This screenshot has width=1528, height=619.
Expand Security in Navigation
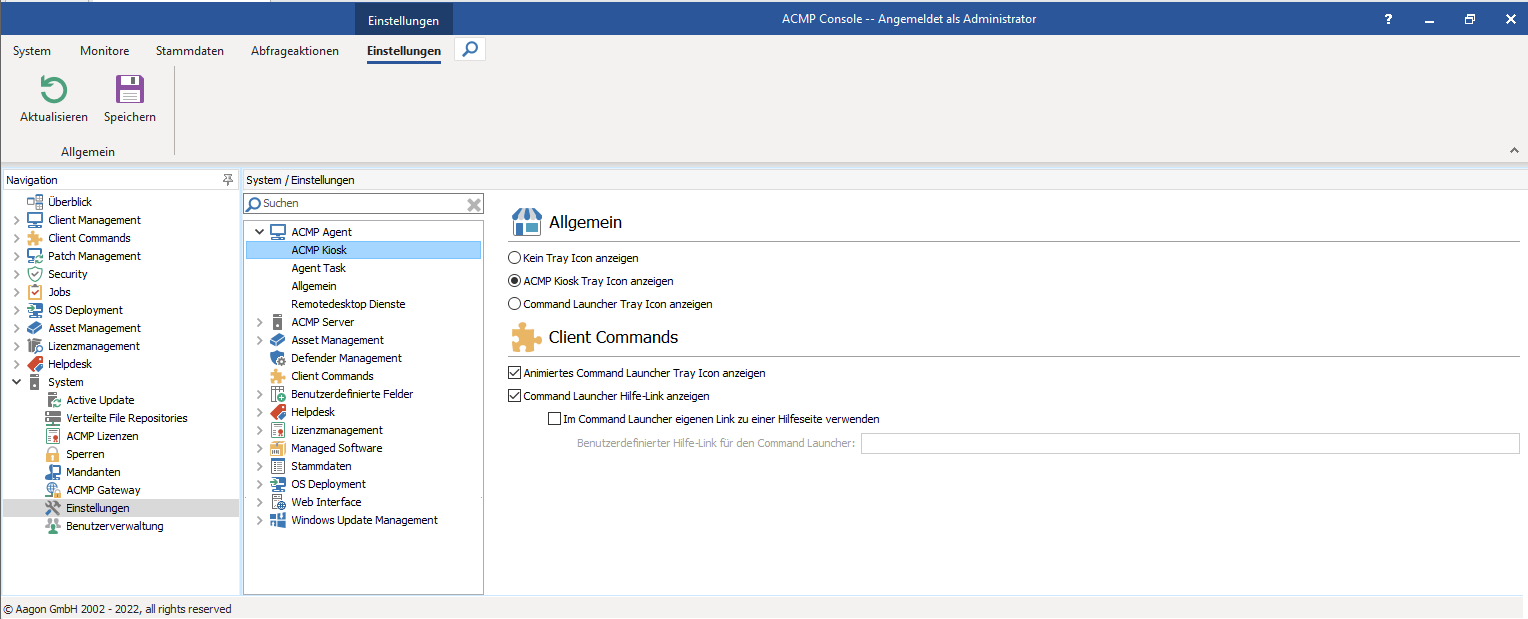pyautogui.click(x=16, y=274)
